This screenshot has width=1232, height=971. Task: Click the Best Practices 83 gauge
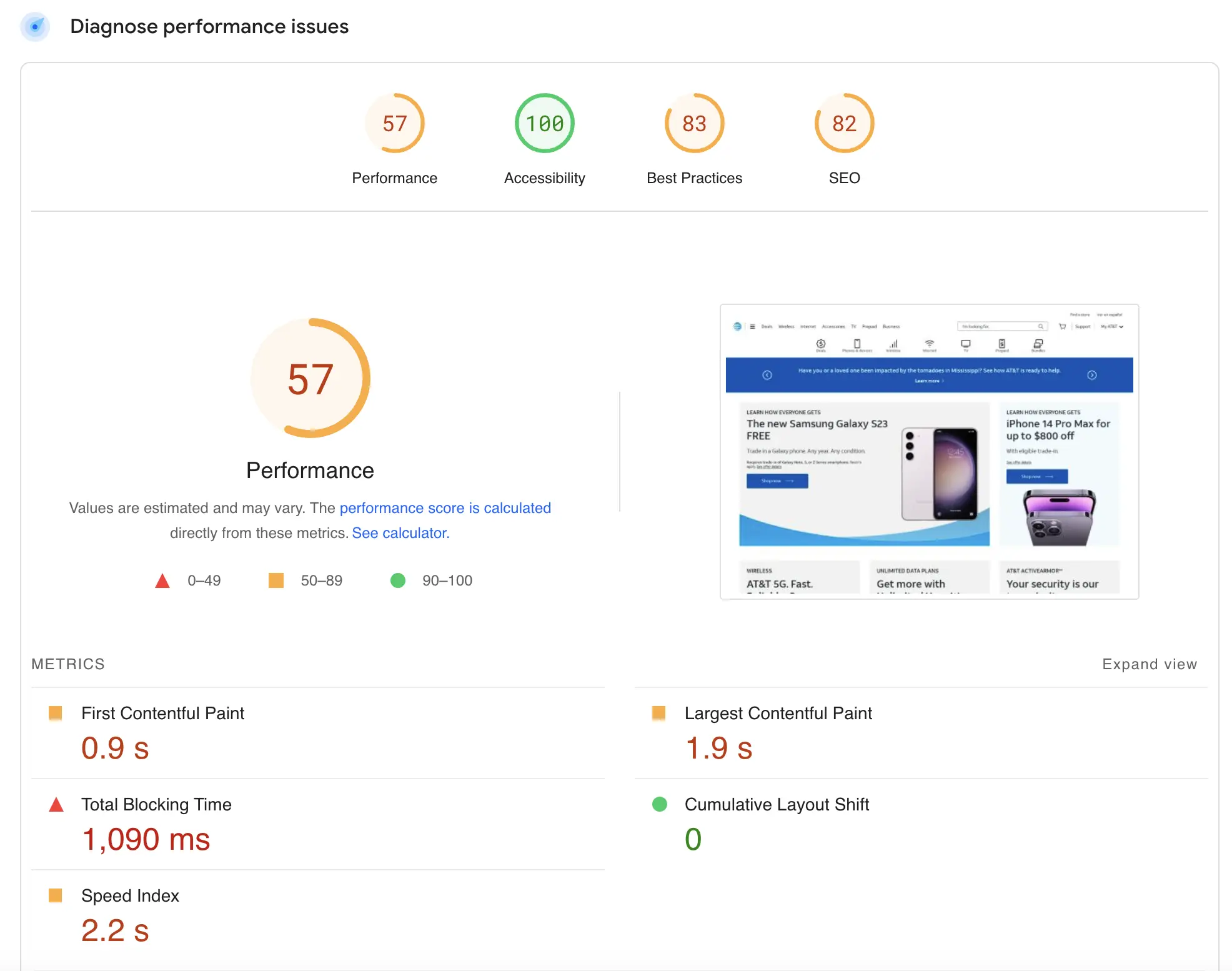[x=694, y=123]
